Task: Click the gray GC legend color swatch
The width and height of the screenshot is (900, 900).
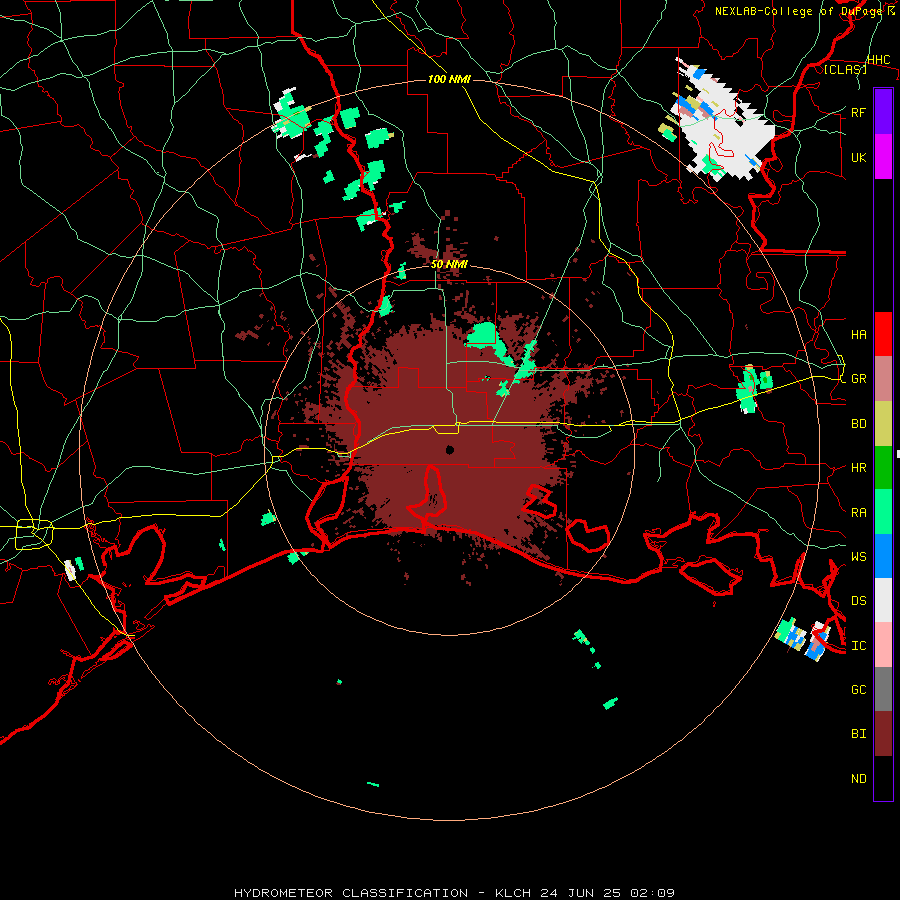Action: pos(883,689)
